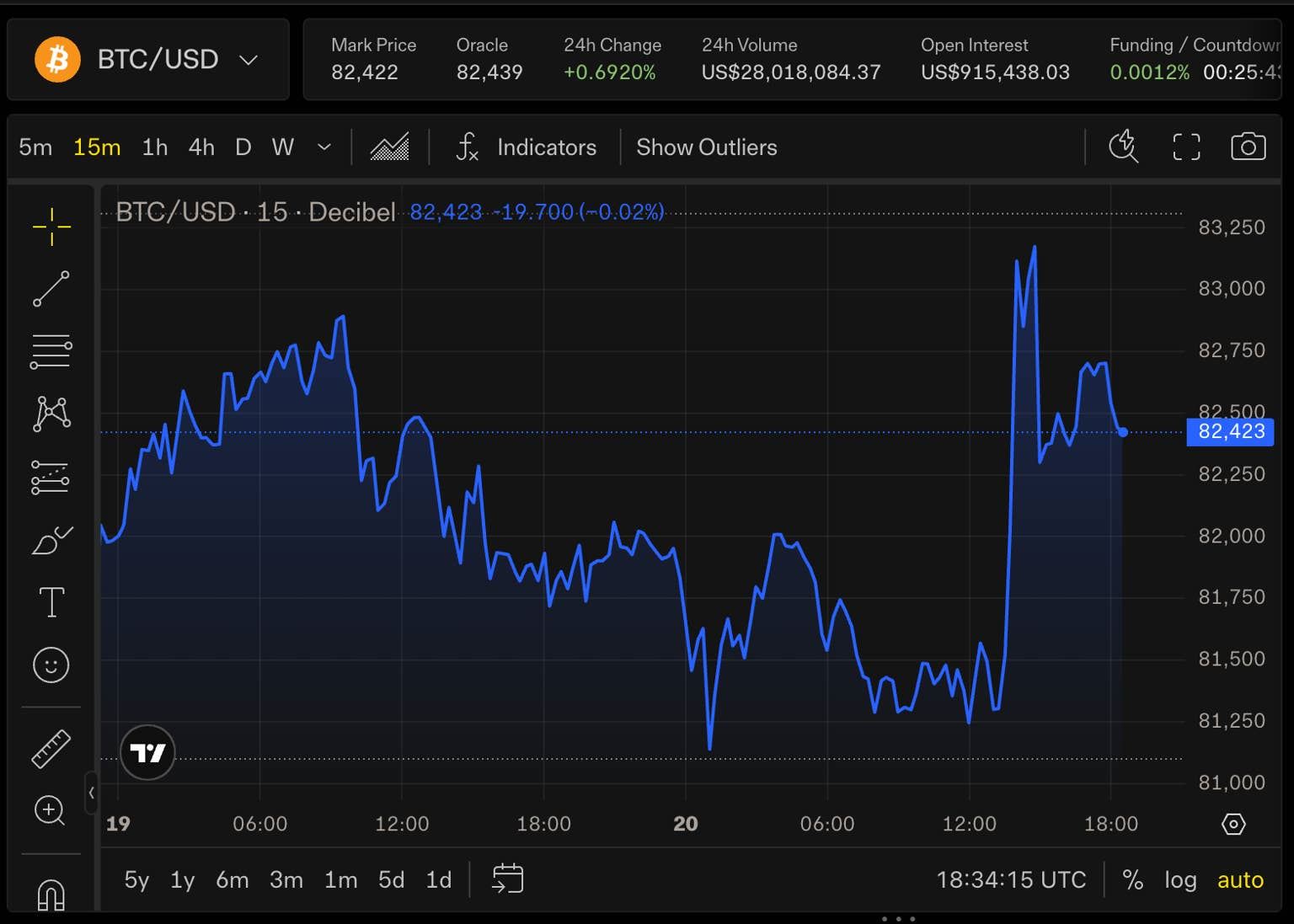Select the ruler measure tool
The width and height of the screenshot is (1294, 924).
tap(51, 749)
